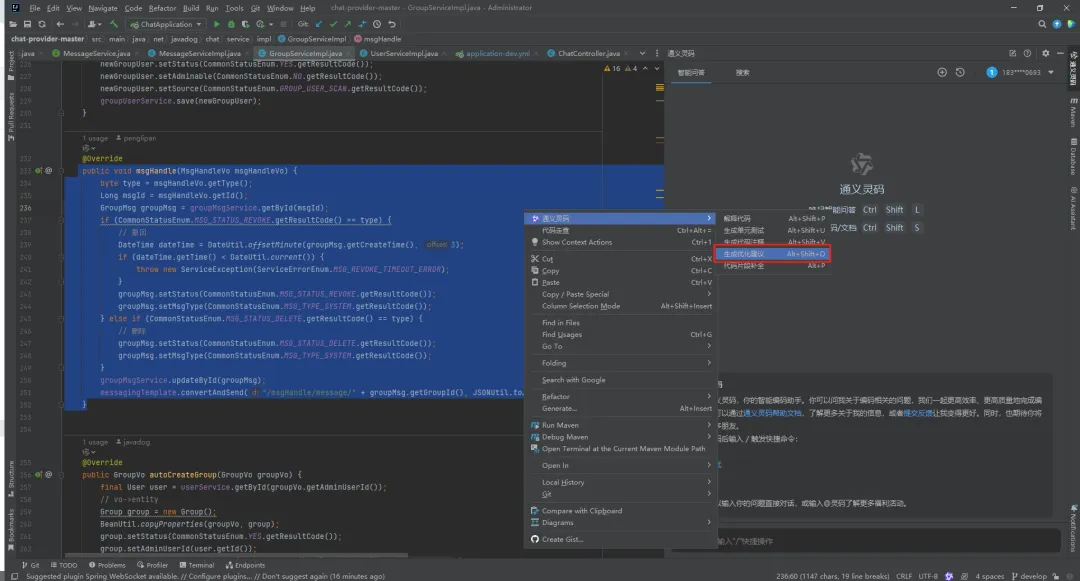This screenshot has height=581, width=1080.
Task: Click the Build project hammer icon
Action: pos(114,24)
